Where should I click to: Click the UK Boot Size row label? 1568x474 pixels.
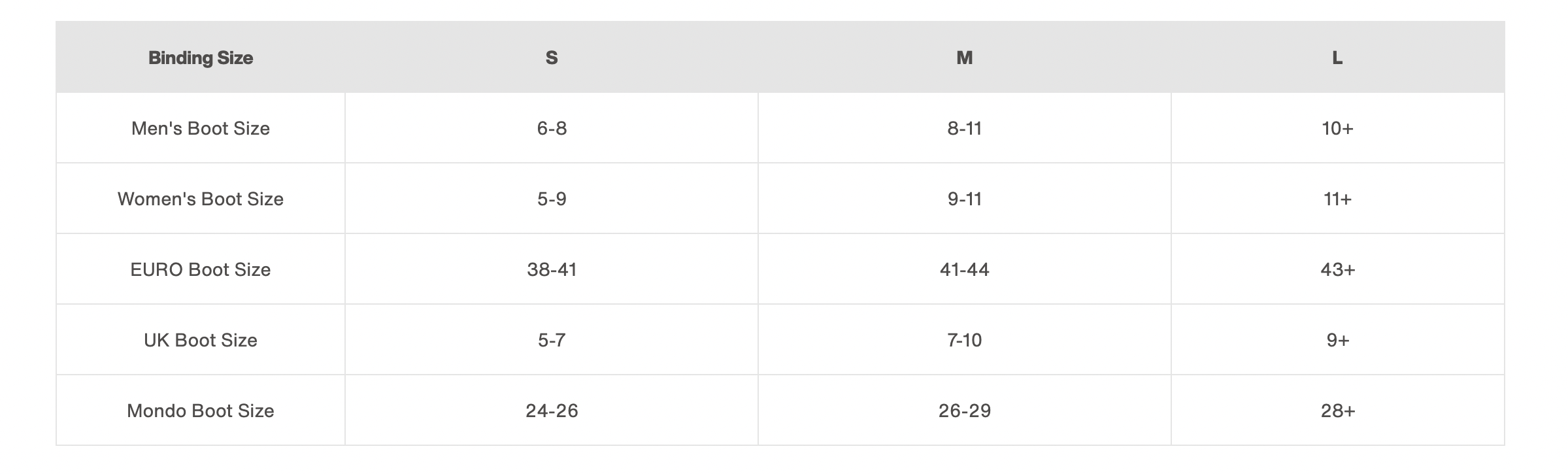point(201,340)
